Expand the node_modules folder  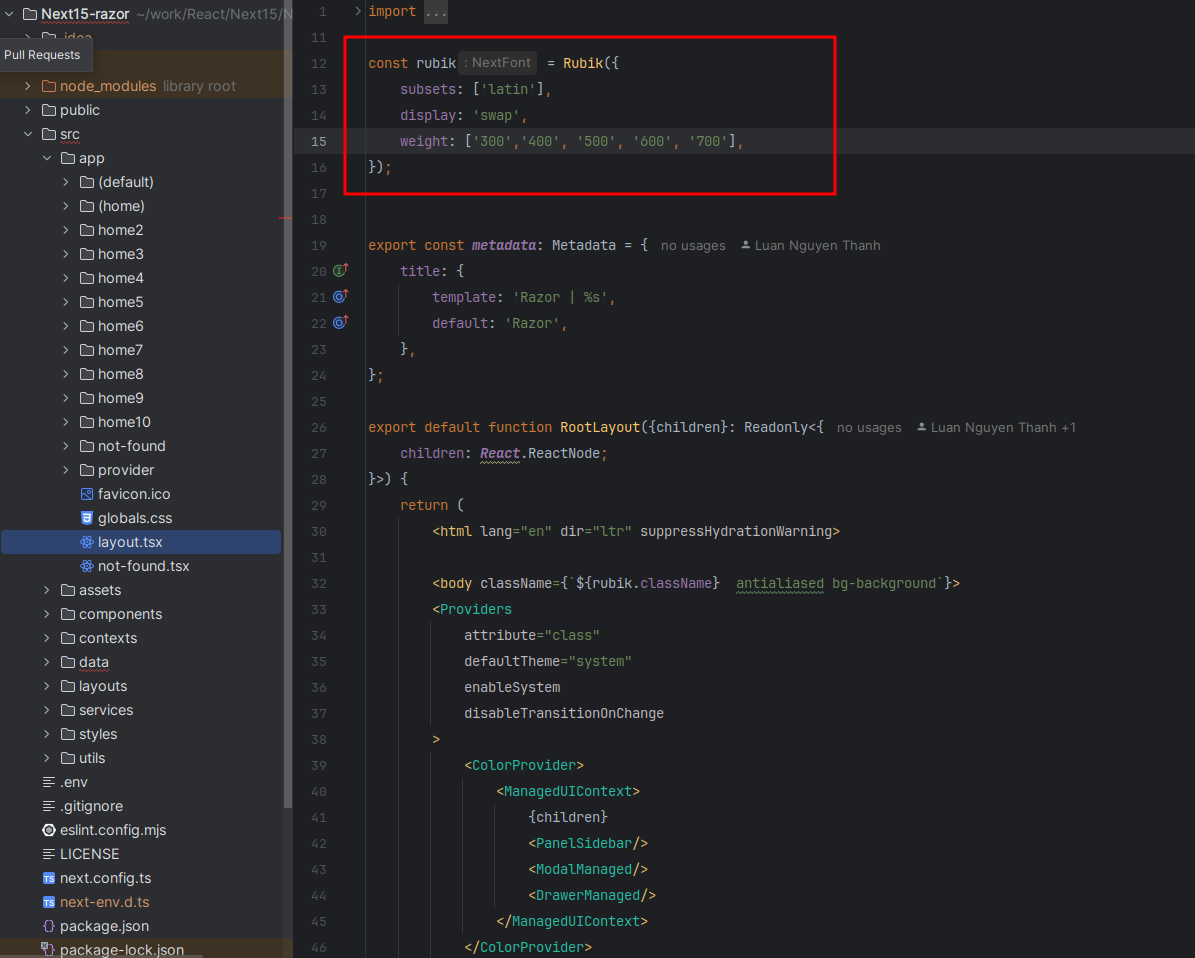28,86
